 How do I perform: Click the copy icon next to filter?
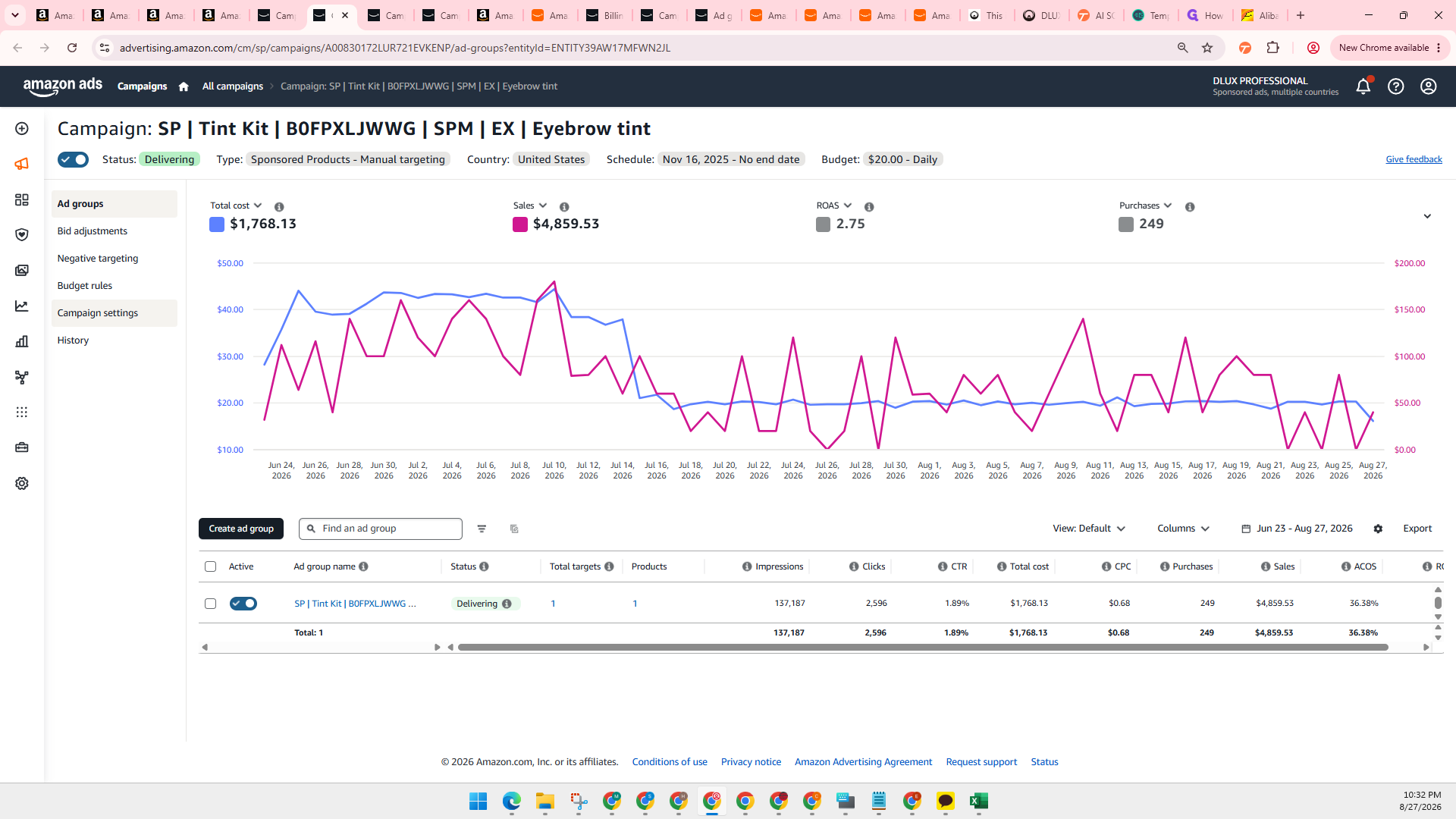(514, 529)
